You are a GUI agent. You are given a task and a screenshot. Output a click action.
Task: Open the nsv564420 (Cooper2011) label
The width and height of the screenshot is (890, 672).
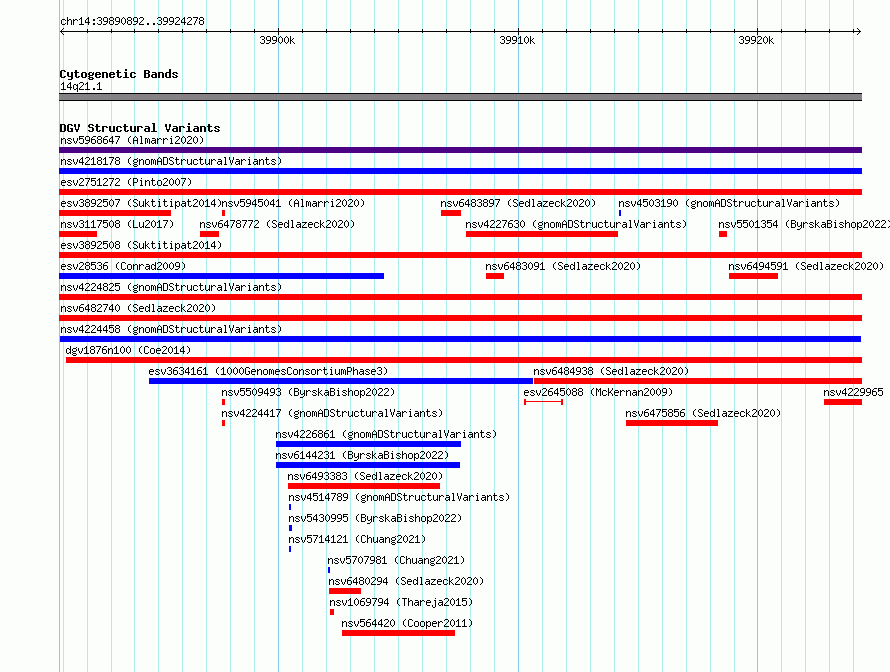click(x=407, y=623)
